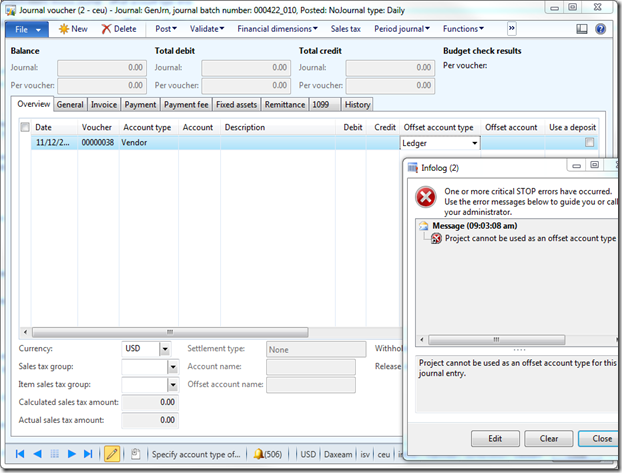Switch to the Payment fee tab

(186, 105)
